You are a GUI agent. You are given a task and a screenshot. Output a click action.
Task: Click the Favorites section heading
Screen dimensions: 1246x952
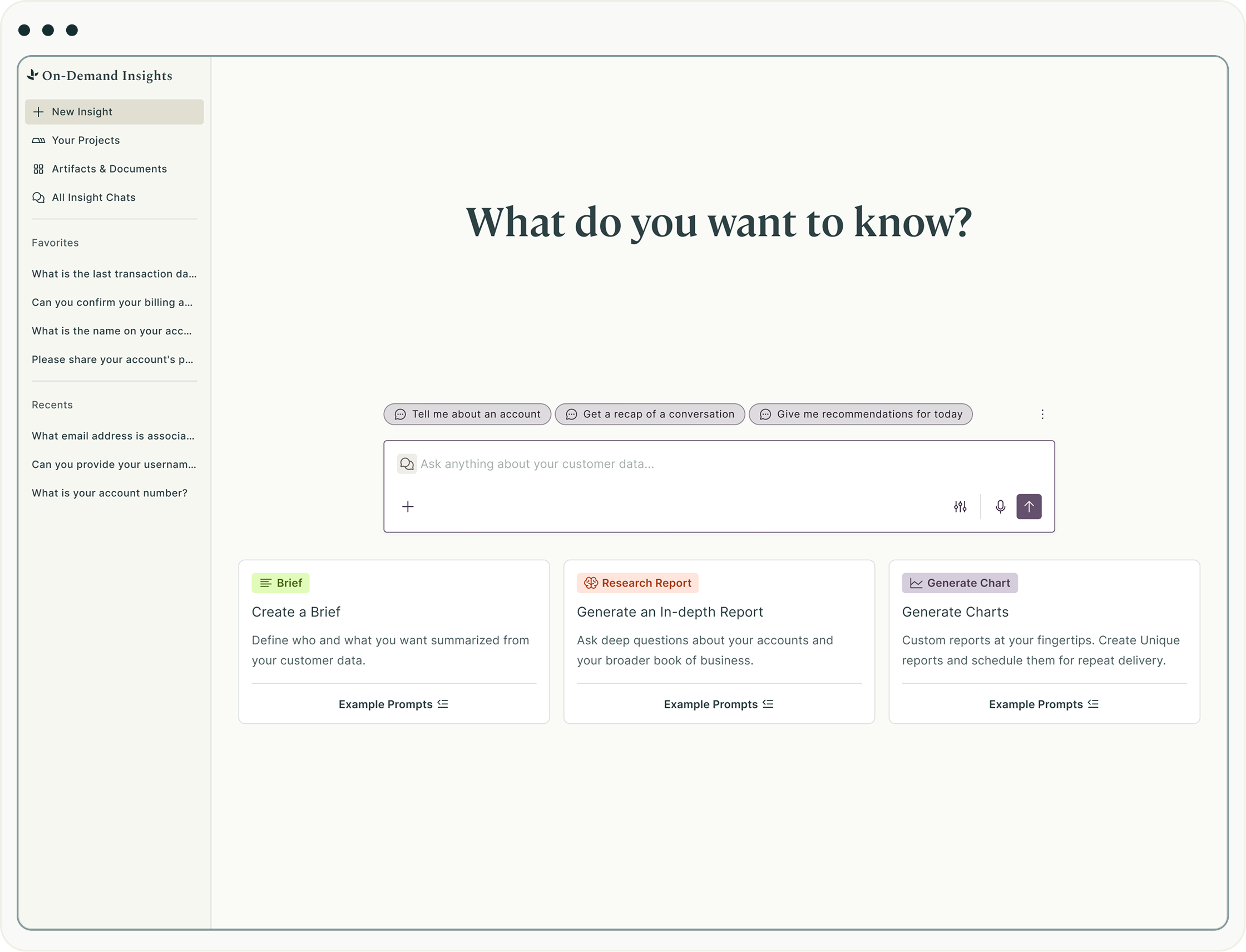[56, 243]
